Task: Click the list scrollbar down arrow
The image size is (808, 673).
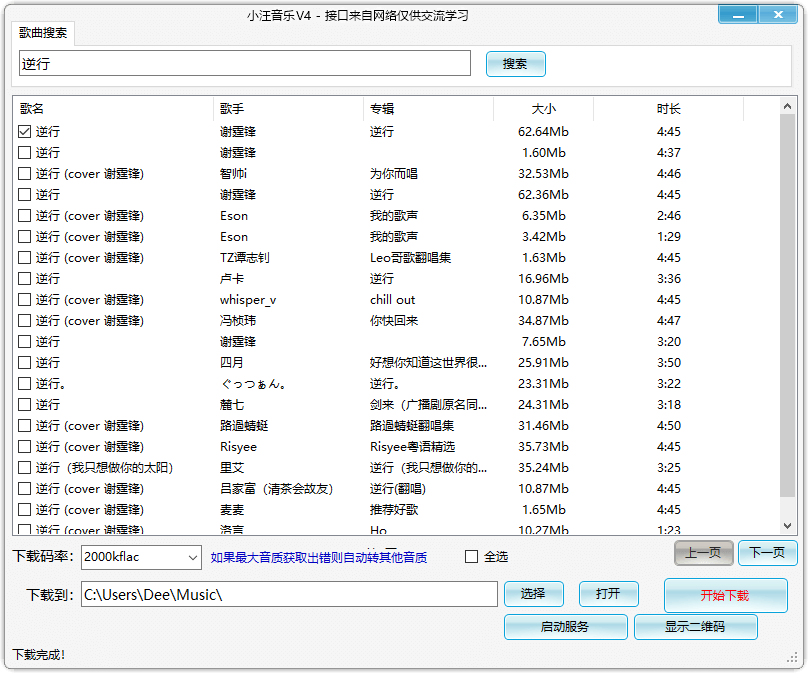Action: click(787, 526)
